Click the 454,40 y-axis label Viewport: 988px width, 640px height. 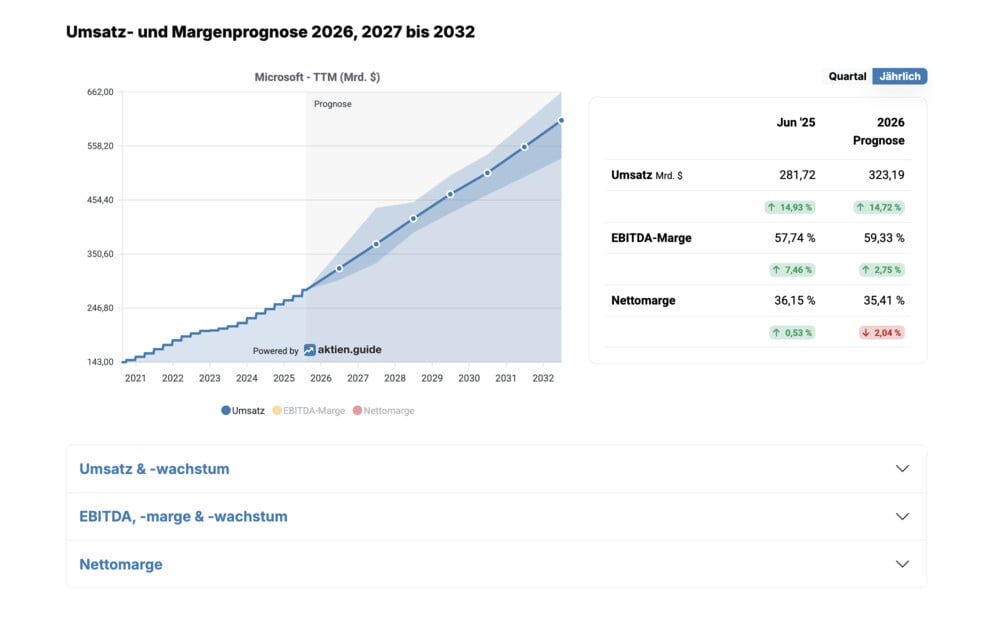point(100,200)
